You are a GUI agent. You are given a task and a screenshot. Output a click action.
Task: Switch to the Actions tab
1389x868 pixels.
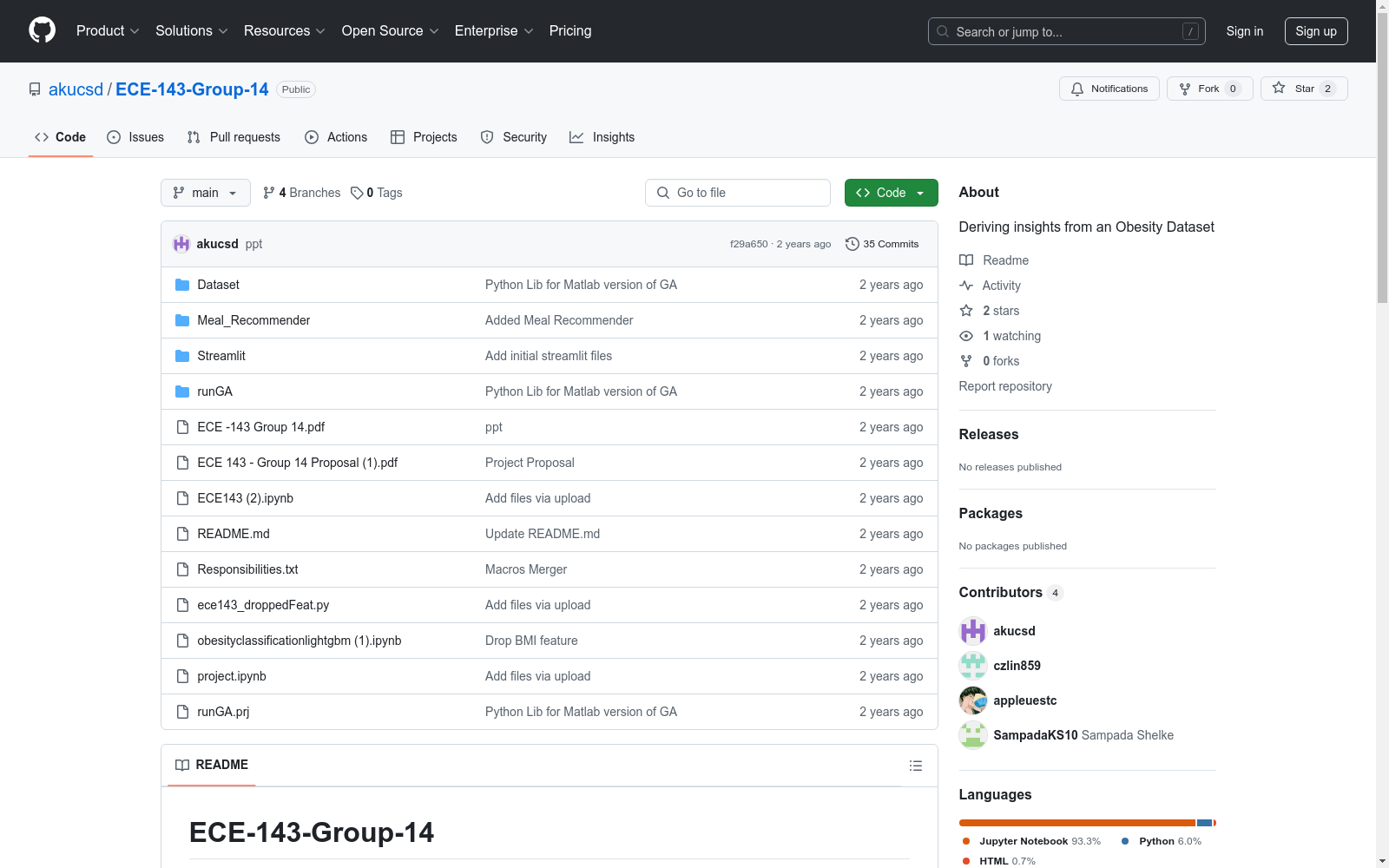tap(337, 137)
